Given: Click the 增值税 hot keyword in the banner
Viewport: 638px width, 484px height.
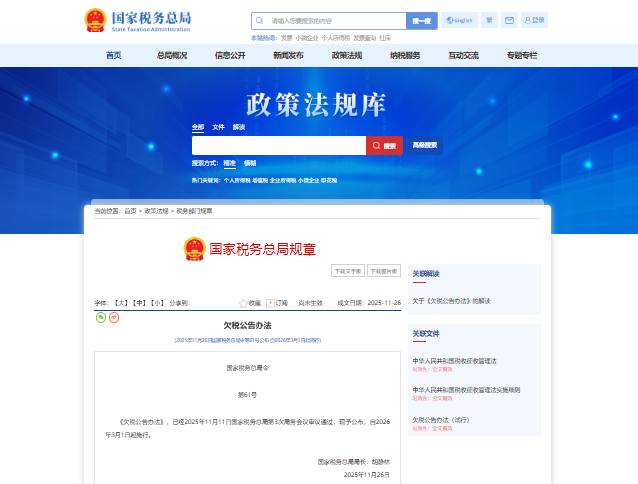Looking at the screenshot, I should pyautogui.click(x=260, y=181).
